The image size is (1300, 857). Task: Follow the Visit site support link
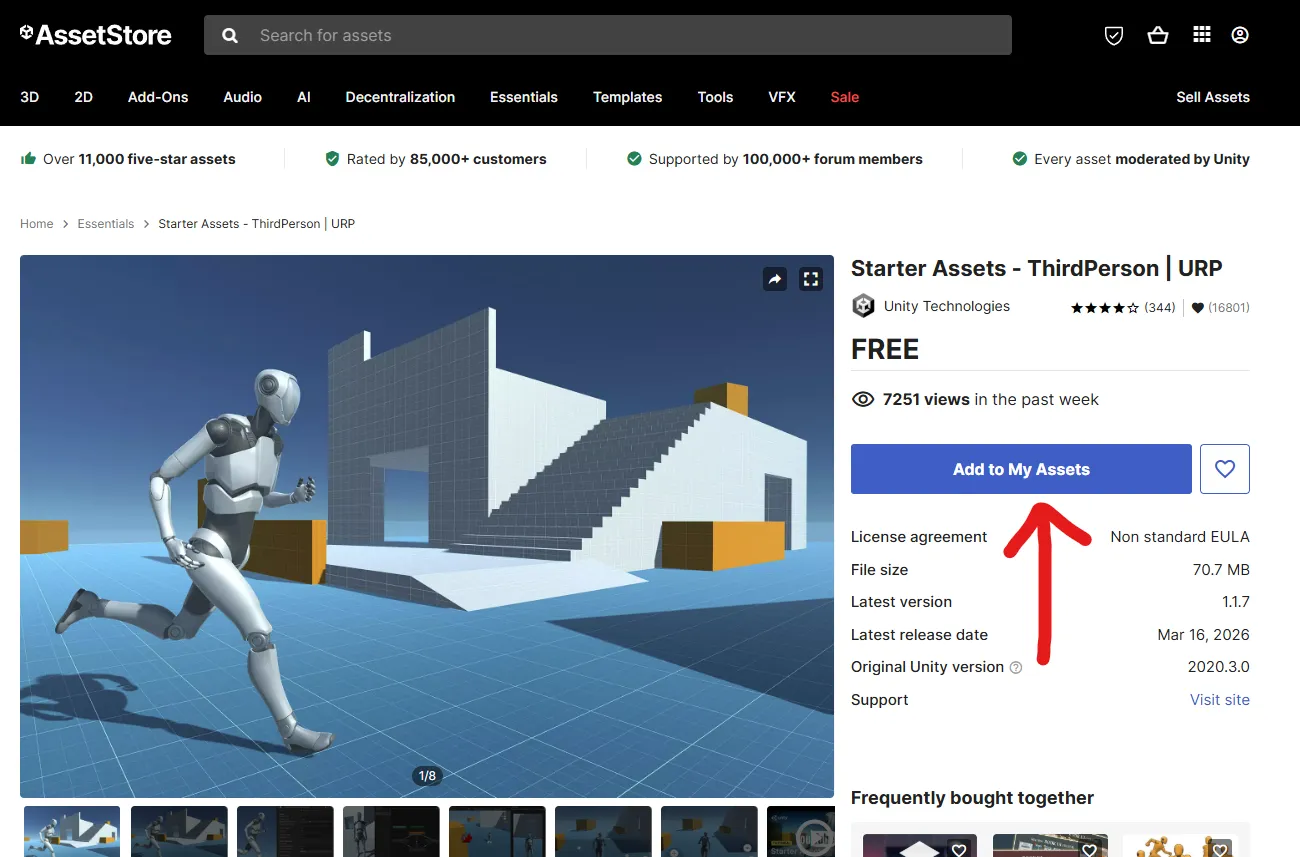coord(1219,700)
